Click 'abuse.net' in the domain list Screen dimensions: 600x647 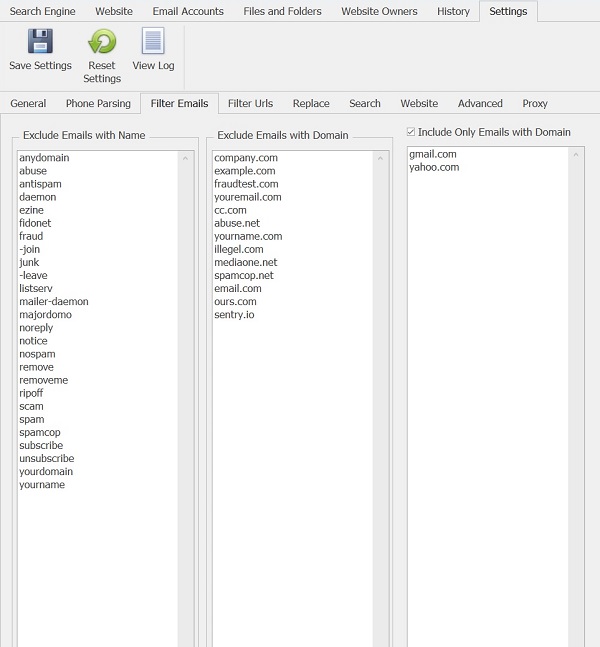[237, 223]
